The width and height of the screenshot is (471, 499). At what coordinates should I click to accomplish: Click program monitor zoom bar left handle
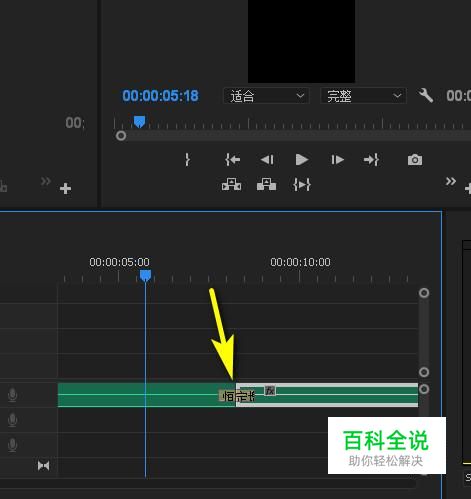[121, 136]
